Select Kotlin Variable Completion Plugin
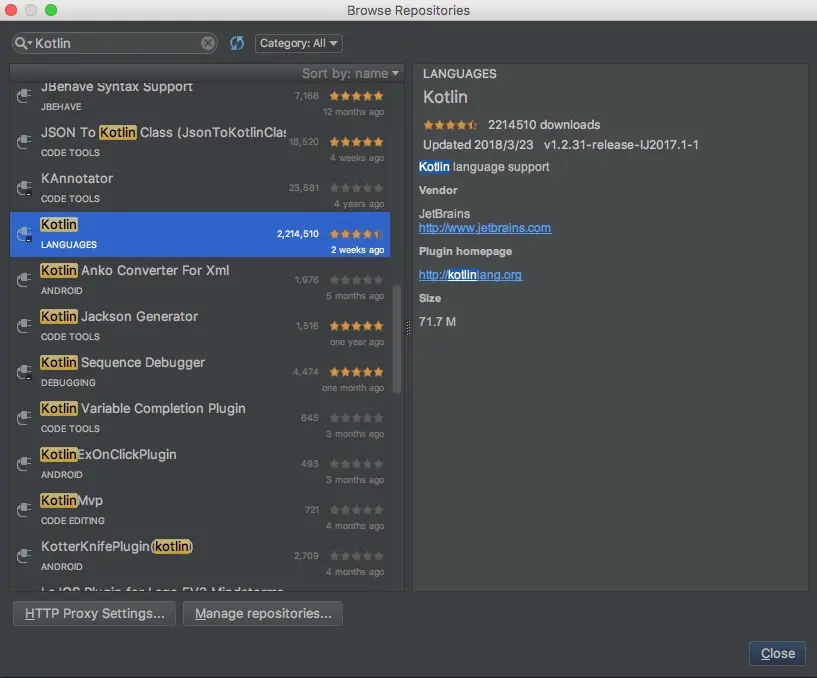The width and height of the screenshot is (817, 678). [200, 418]
